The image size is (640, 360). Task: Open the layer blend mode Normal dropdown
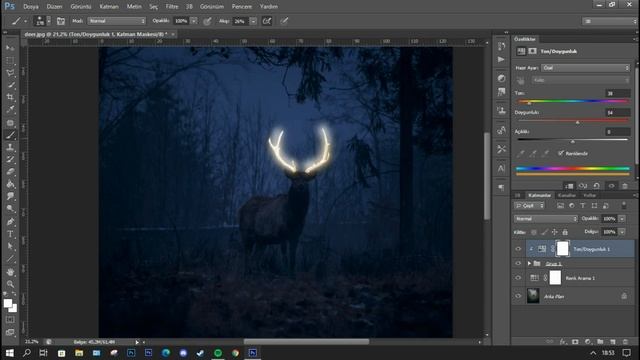[546, 219]
